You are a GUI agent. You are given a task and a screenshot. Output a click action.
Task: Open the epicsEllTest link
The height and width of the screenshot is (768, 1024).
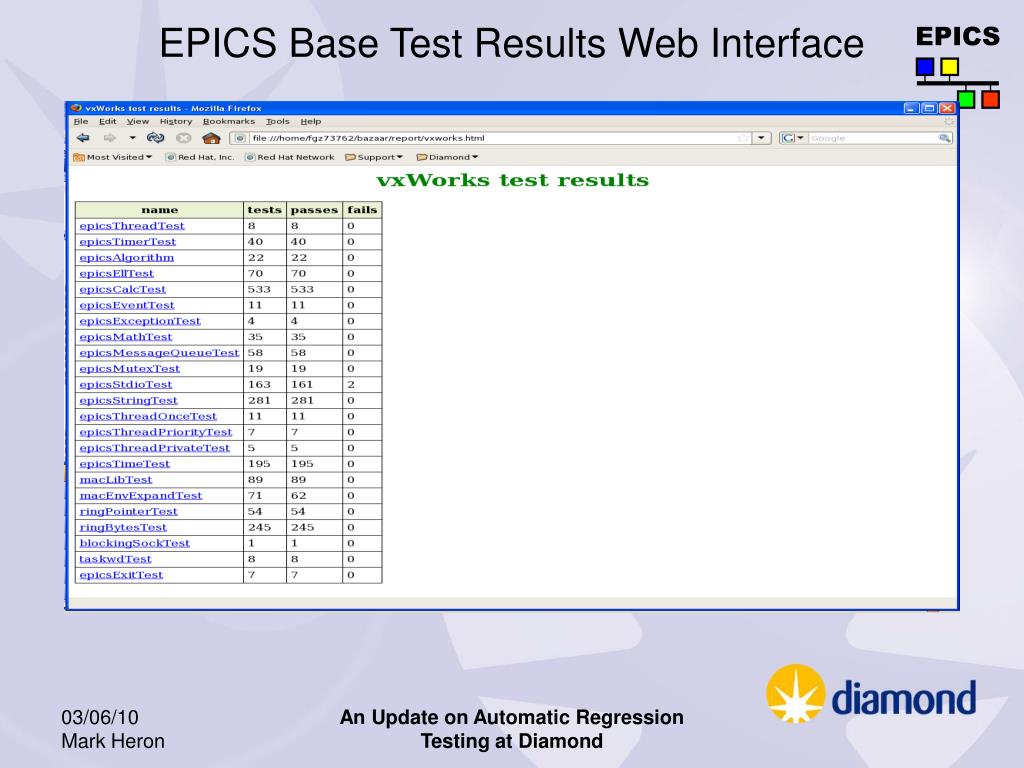[117, 274]
